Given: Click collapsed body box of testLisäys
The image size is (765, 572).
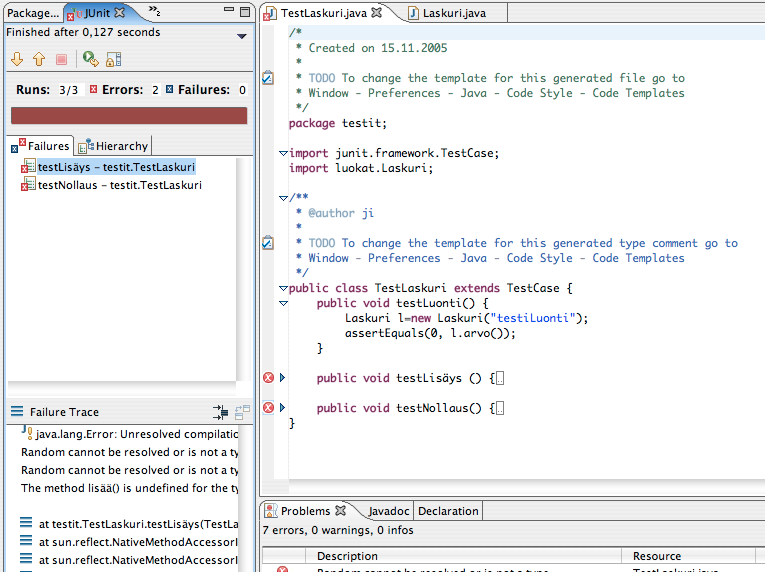Looking at the screenshot, I should point(500,378).
